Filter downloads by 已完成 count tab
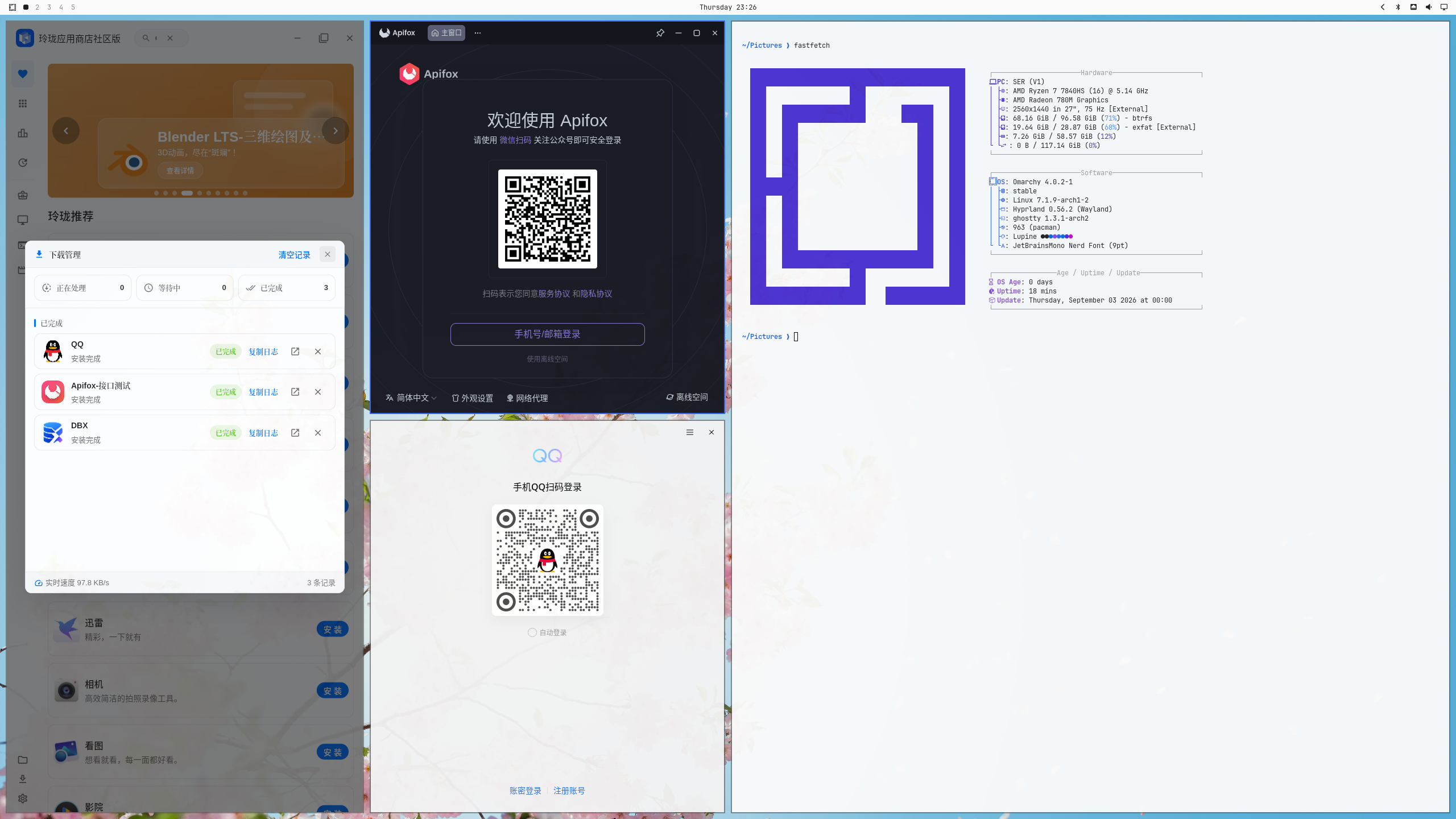Image resolution: width=1456 pixels, height=819 pixels. [x=287, y=288]
